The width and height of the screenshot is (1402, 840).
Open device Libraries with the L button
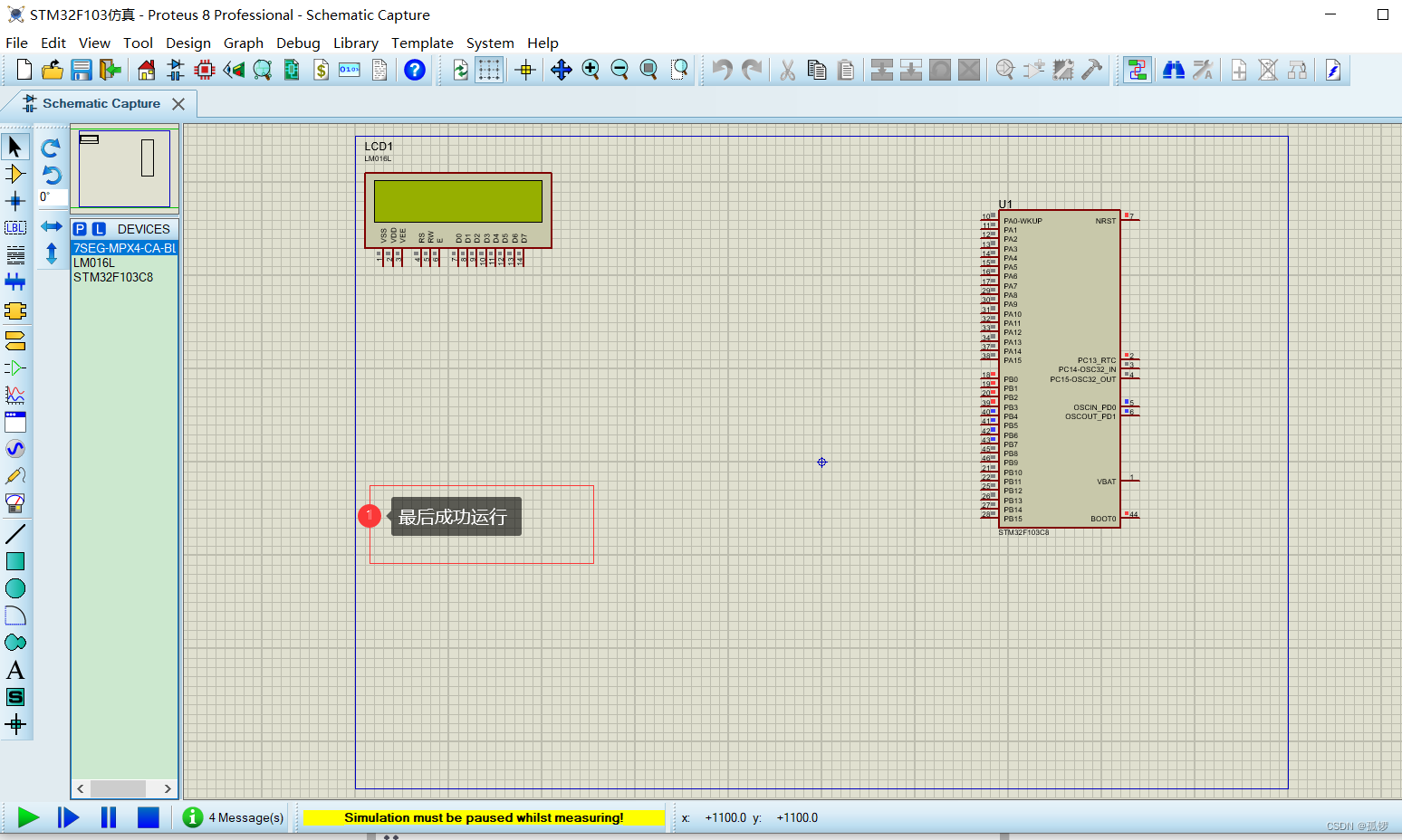pos(98,229)
